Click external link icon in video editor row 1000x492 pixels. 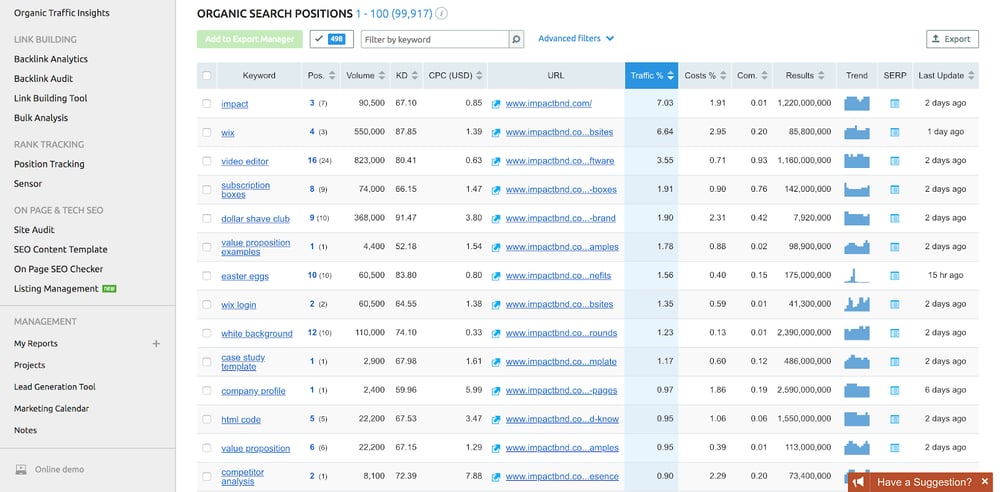coord(496,161)
